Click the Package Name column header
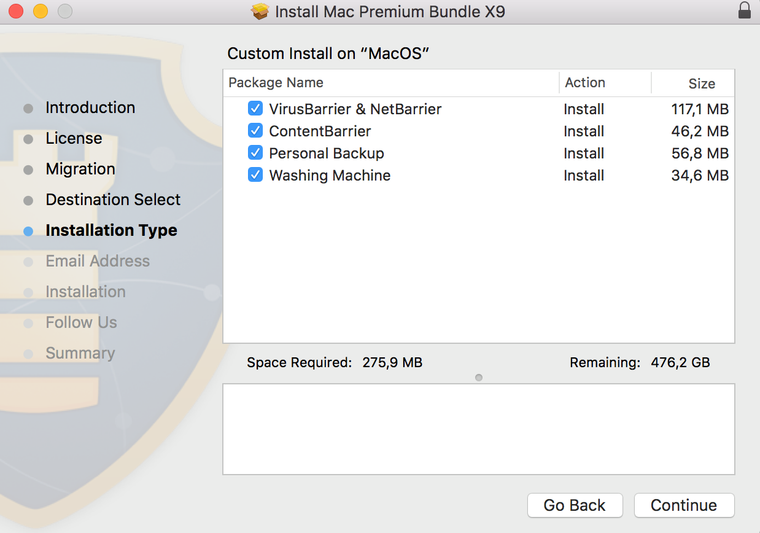 (276, 83)
